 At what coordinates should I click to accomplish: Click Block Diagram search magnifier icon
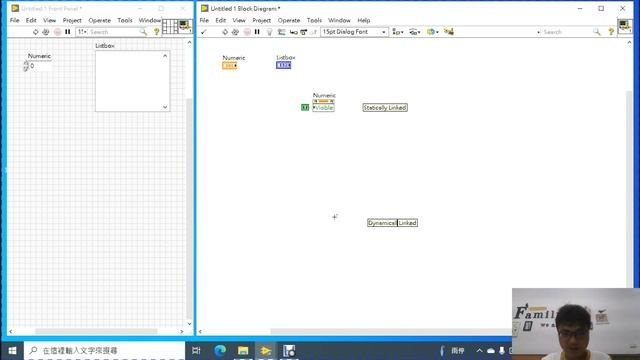click(x=597, y=32)
